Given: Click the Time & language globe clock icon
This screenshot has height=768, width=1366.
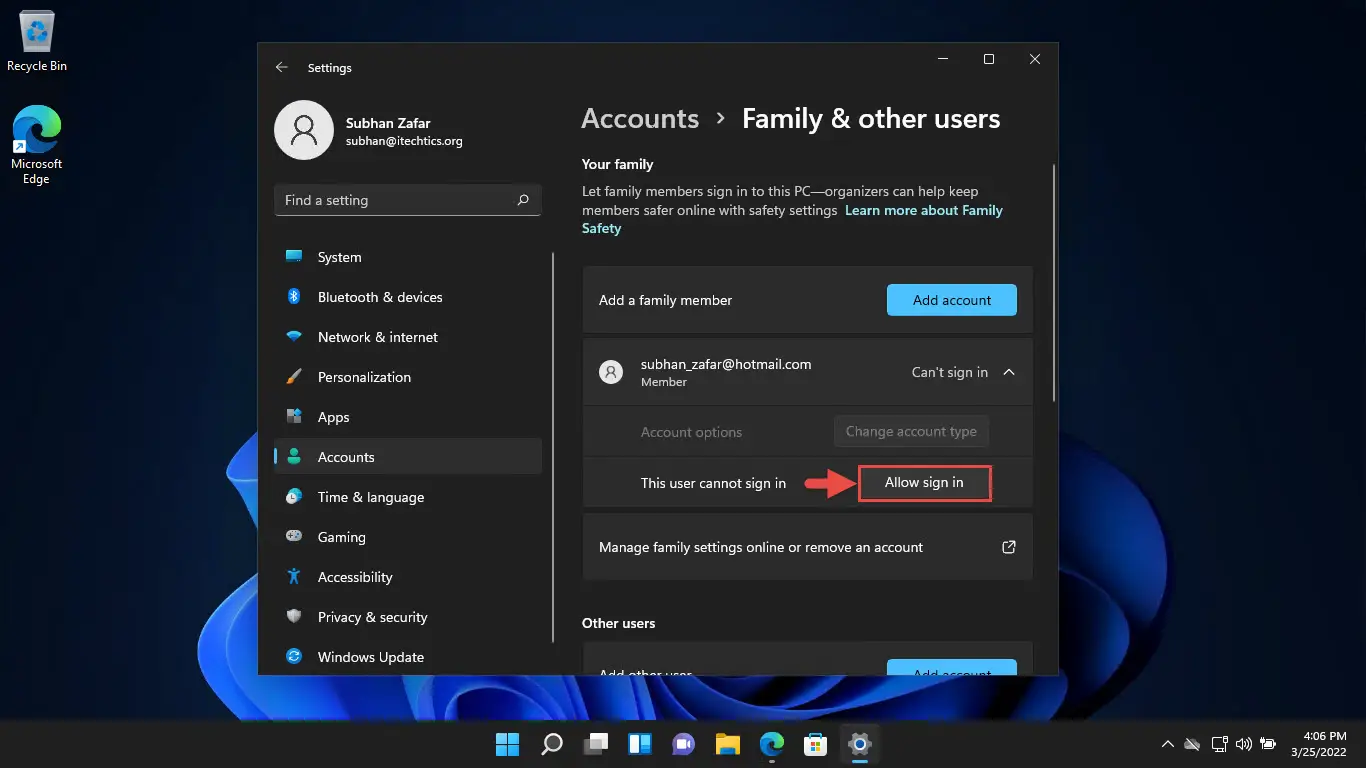Looking at the screenshot, I should pos(294,496).
